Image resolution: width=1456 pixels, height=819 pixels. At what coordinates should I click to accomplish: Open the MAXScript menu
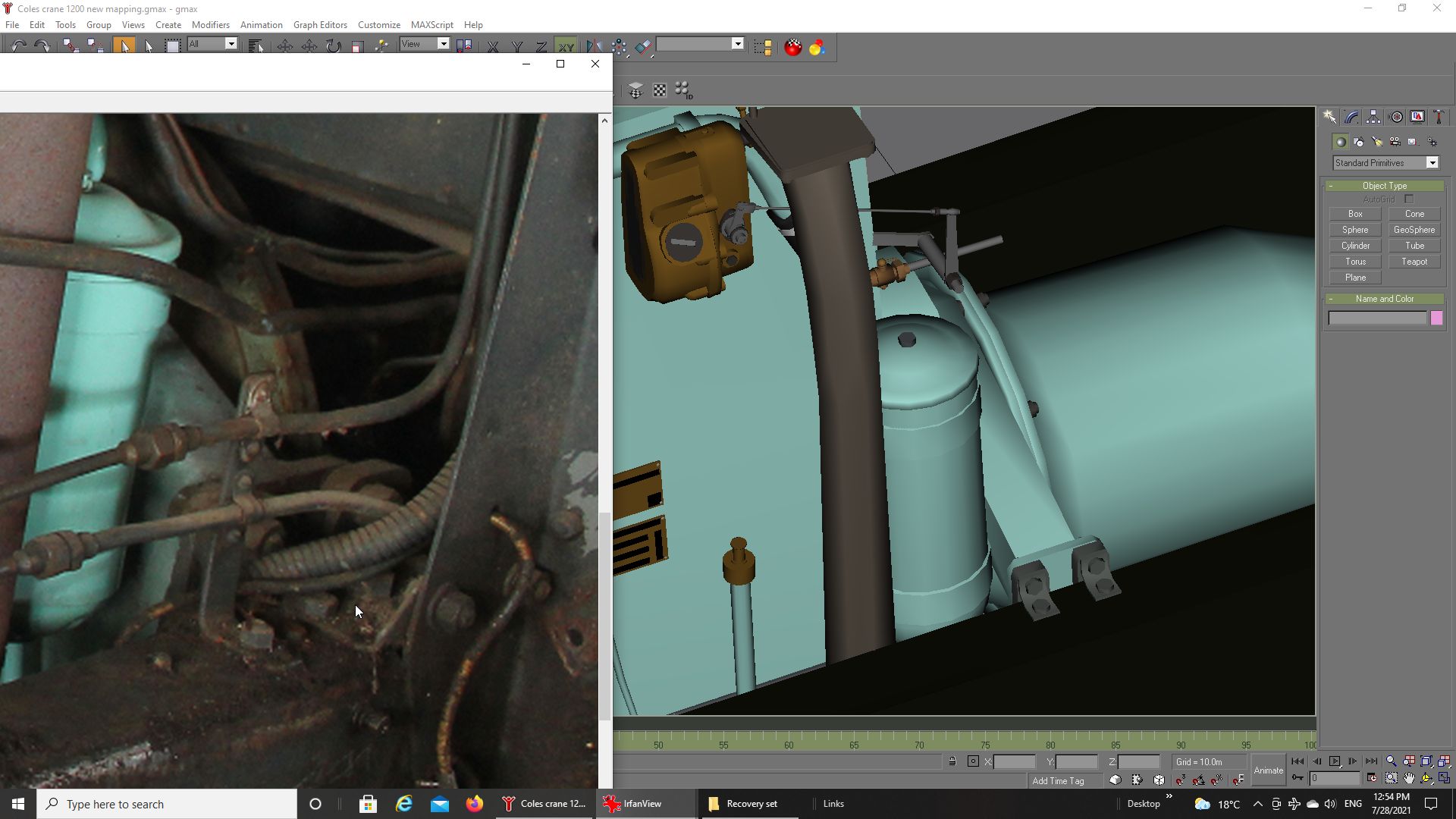[x=431, y=24]
